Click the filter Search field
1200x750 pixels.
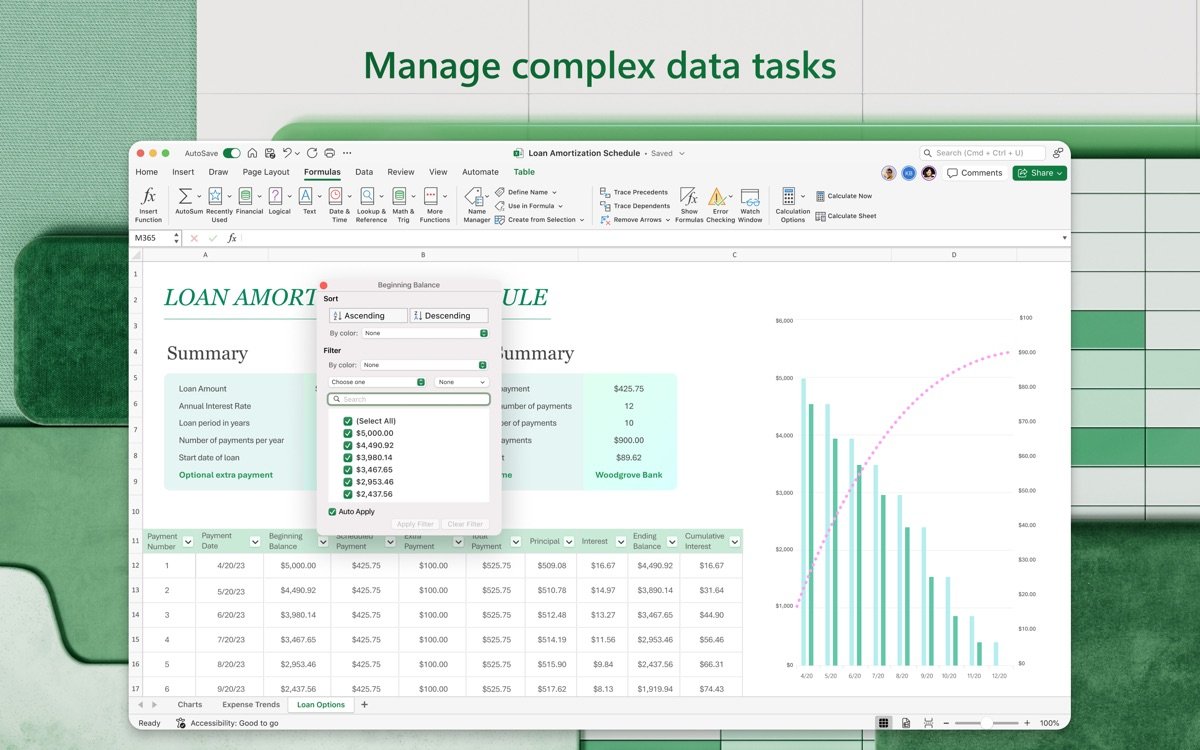click(410, 399)
